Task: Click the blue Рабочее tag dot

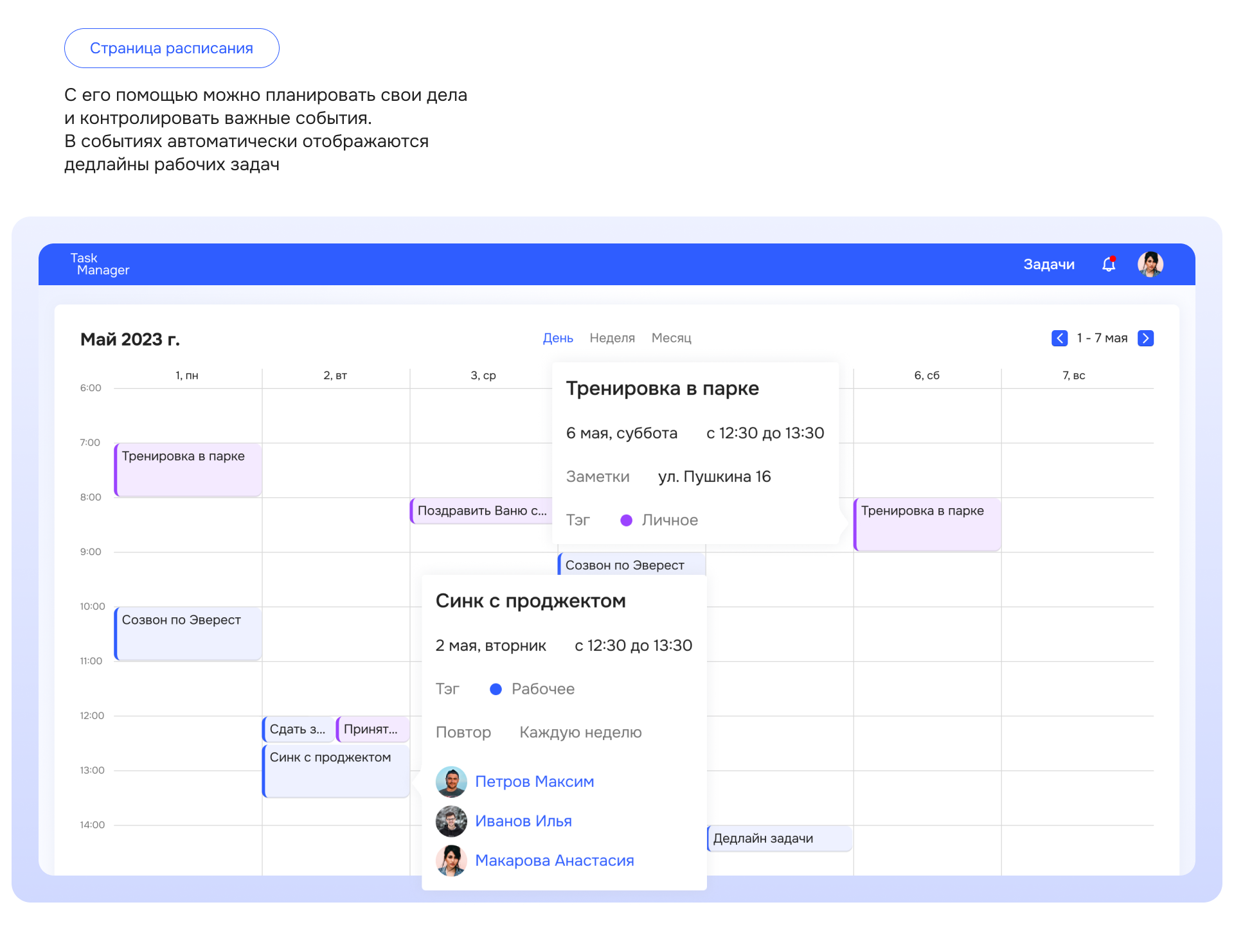Action: pos(496,689)
